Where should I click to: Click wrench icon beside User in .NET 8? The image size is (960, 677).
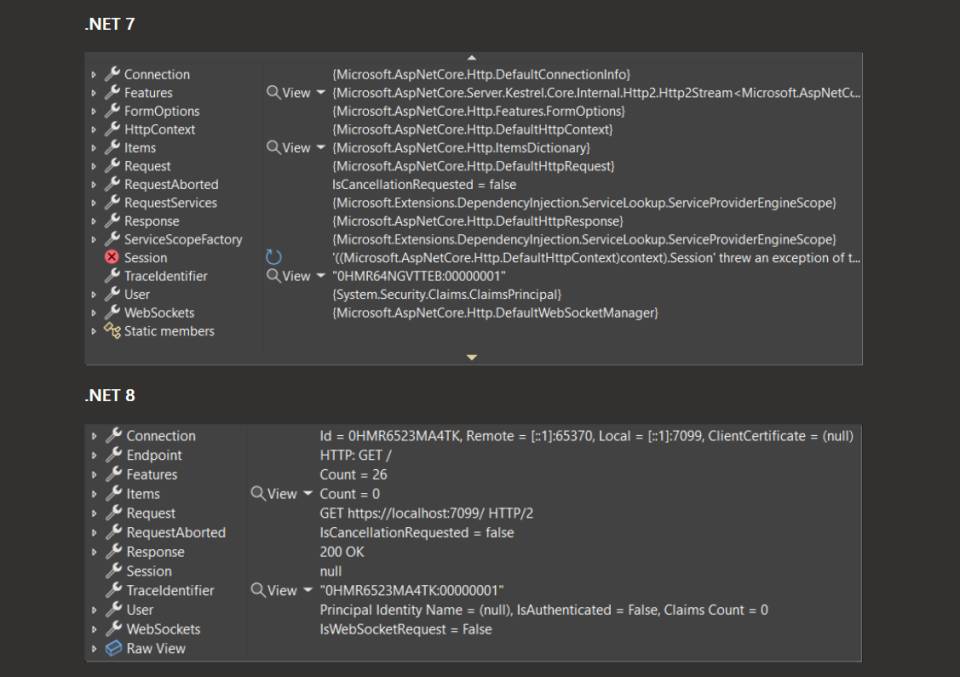click(114, 609)
